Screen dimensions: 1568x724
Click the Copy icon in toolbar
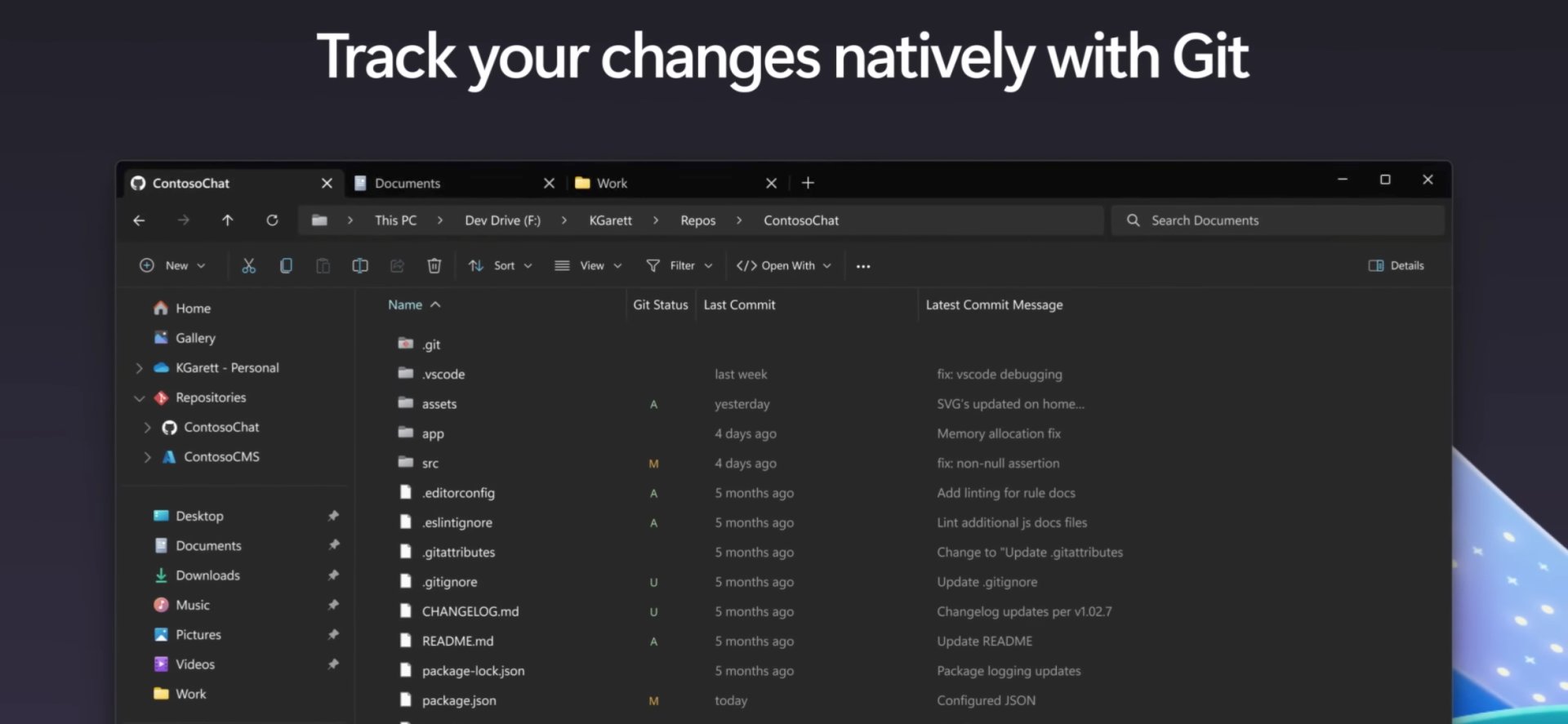pyautogui.click(x=286, y=265)
